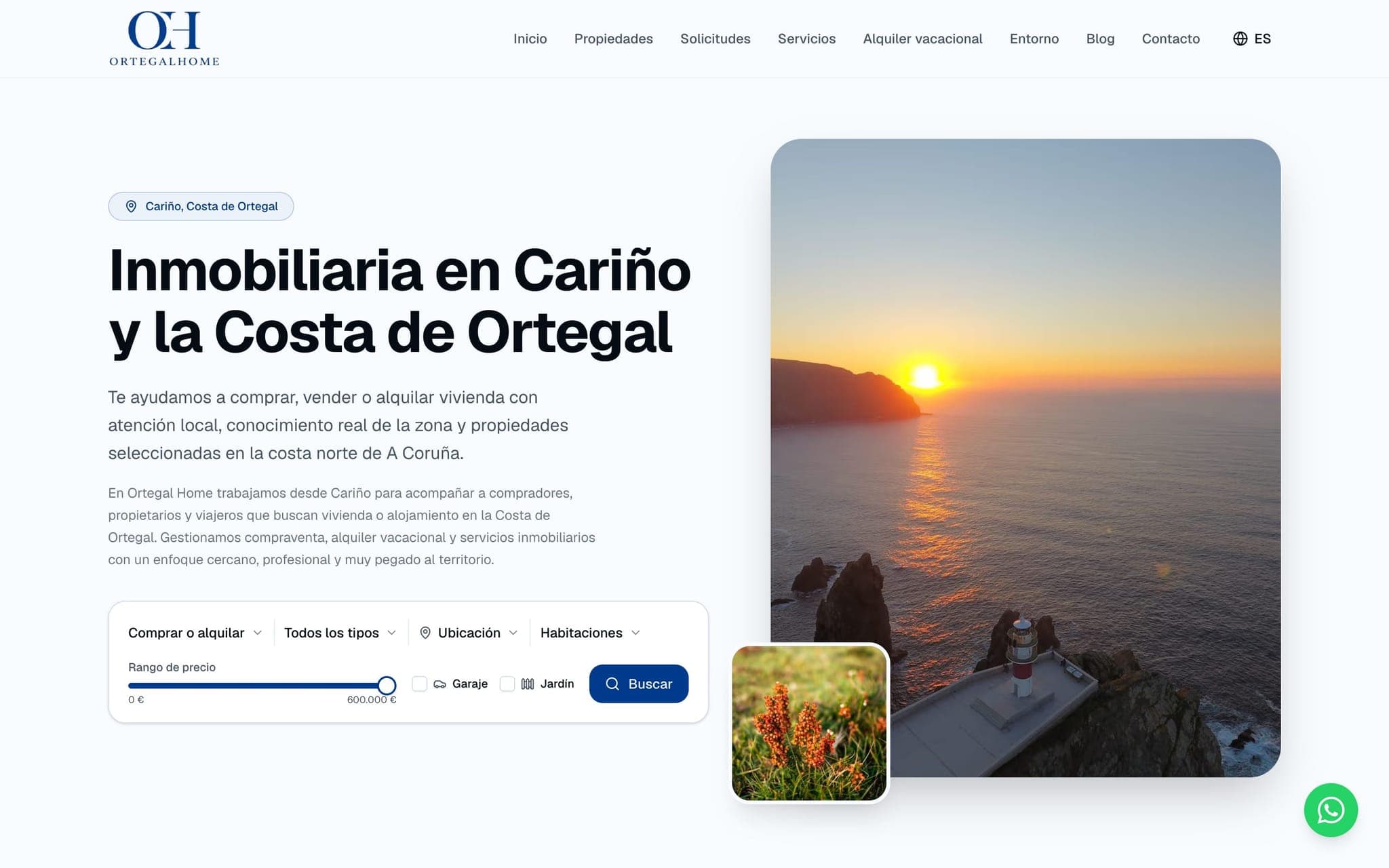Open the Alquiler vacacional menu item

pos(922,39)
